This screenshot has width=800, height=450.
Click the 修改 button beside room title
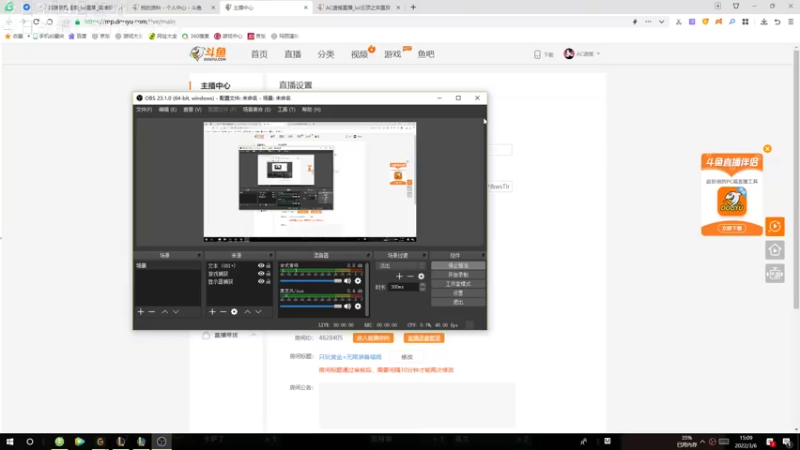407,357
